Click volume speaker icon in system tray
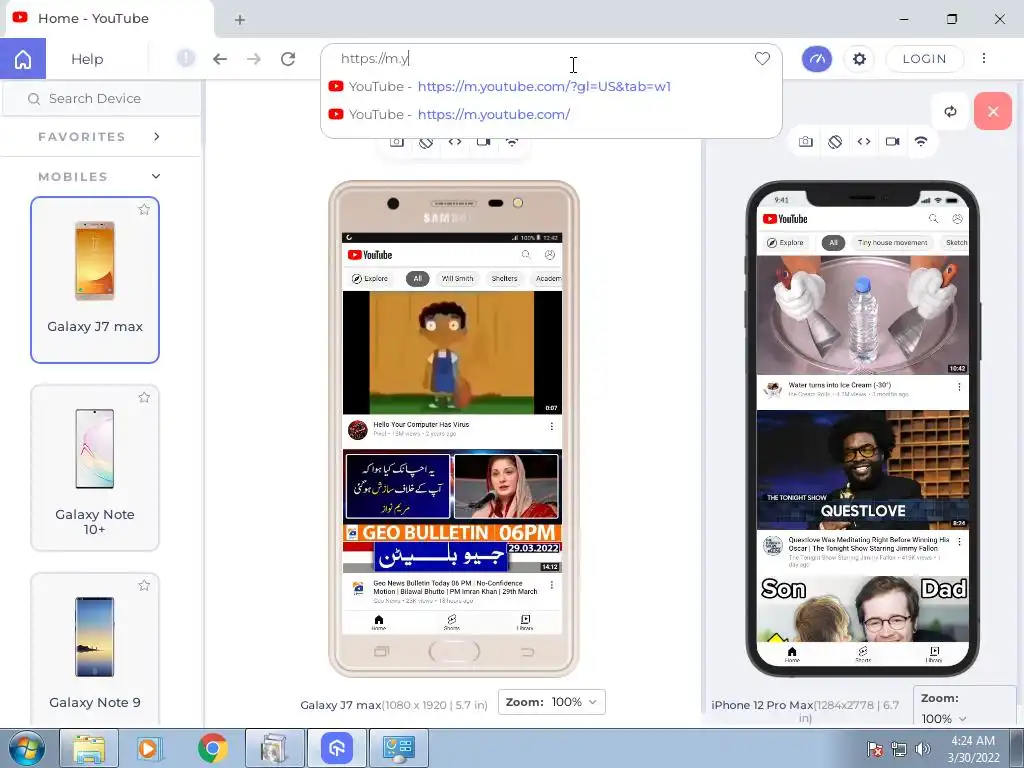 click(922, 748)
